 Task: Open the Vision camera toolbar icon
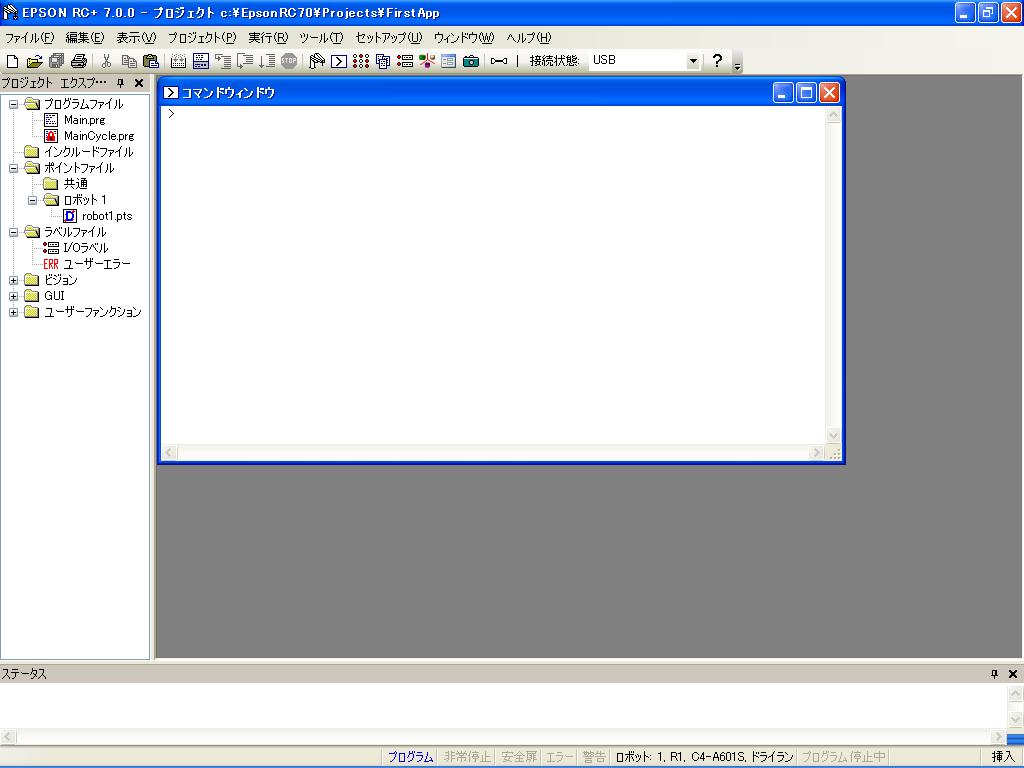click(x=471, y=61)
